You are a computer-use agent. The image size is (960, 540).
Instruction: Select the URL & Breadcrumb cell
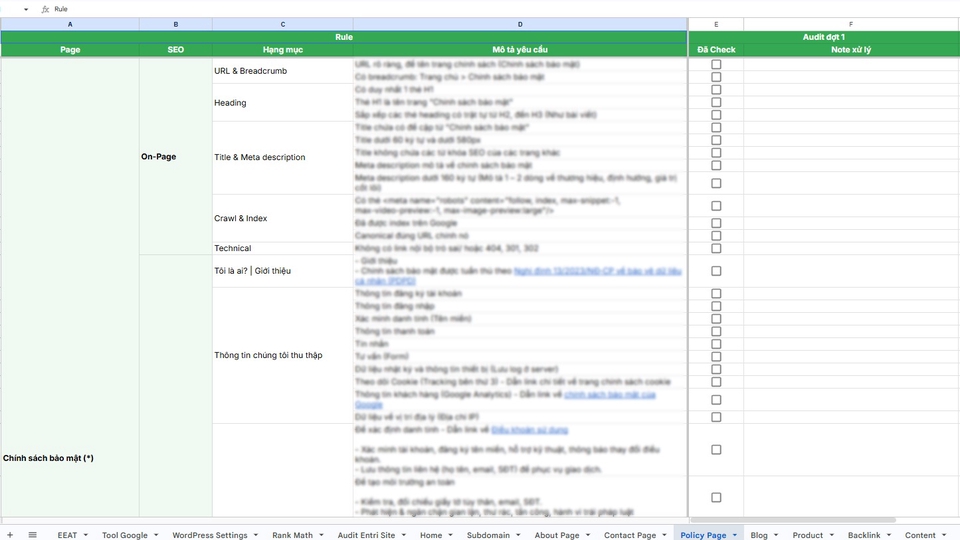pos(283,70)
